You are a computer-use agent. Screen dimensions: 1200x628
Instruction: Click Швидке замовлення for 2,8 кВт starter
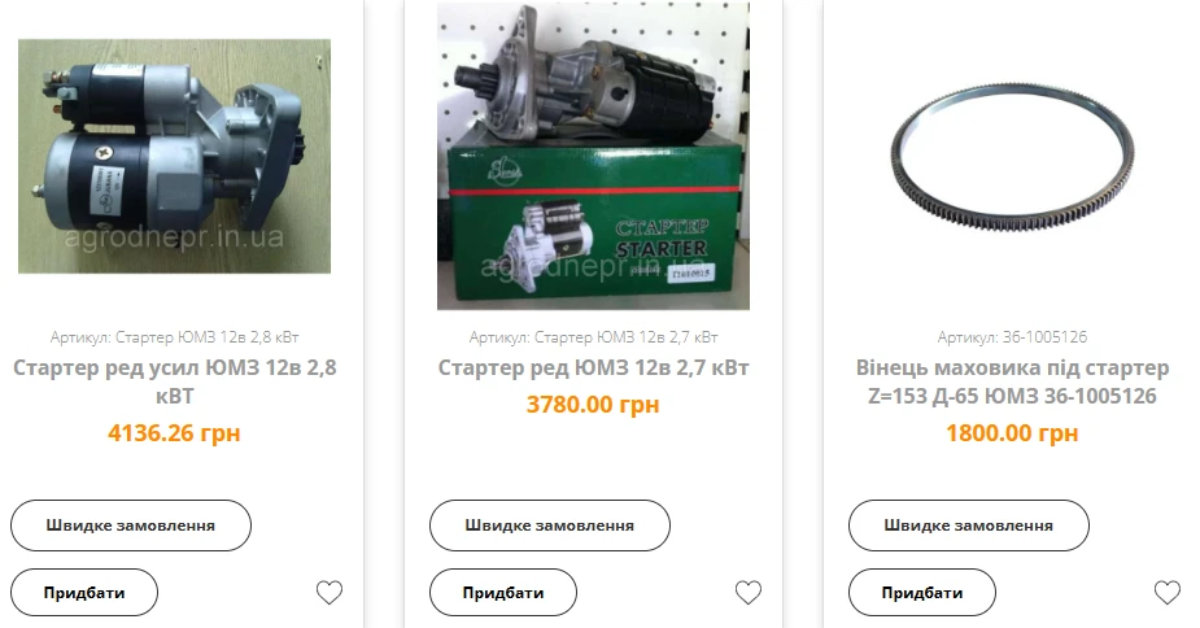point(131,525)
